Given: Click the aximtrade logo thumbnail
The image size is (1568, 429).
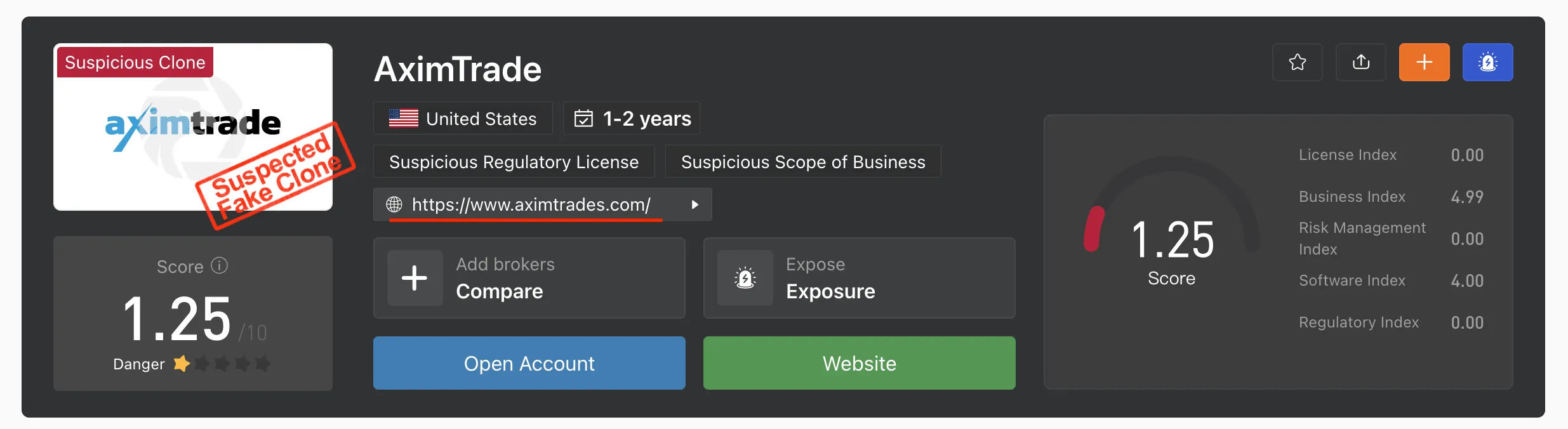Looking at the screenshot, I should click(x=193, y=127).
